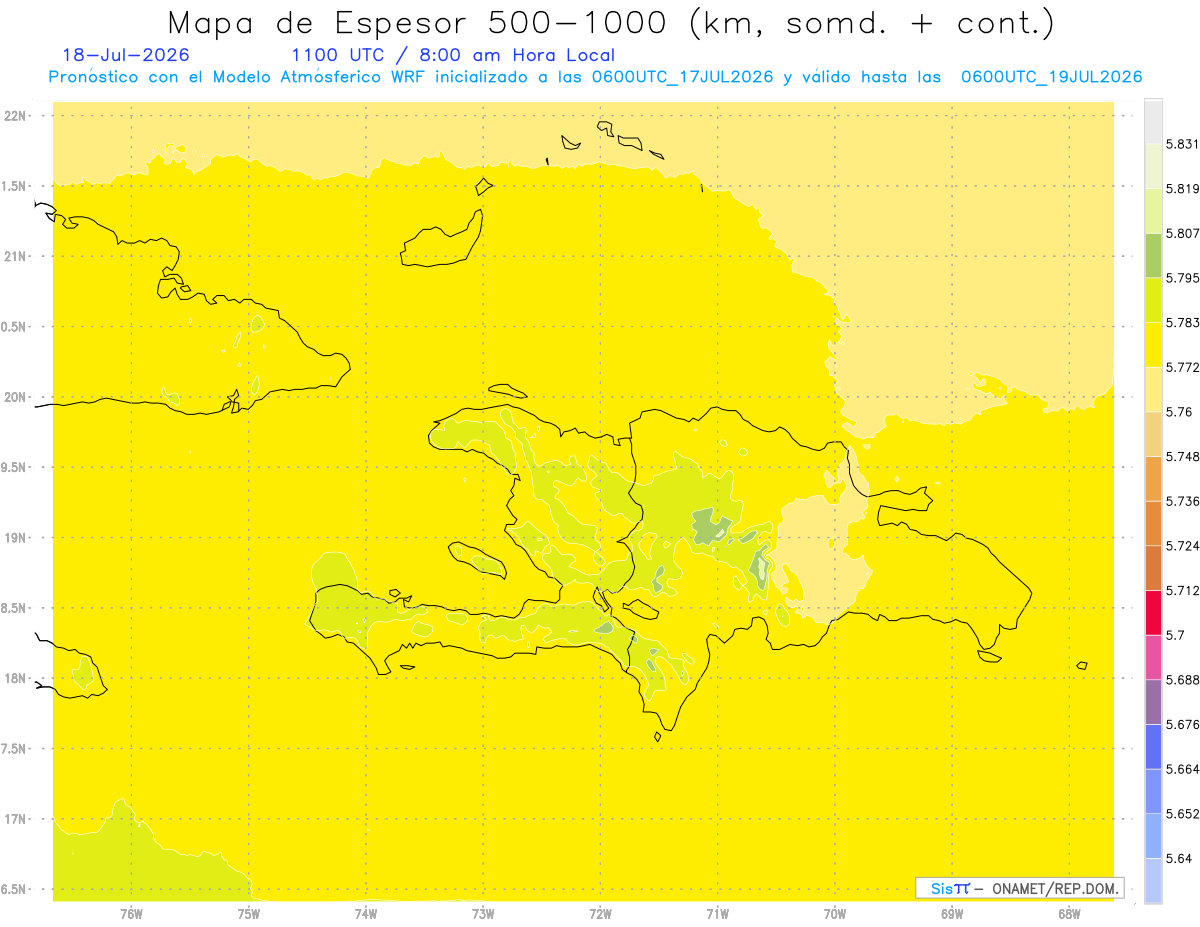Click the longitude axis label '74W'
Image resolution: width=1200 pixels, height=927 pixels.
(x=366, y=914)
